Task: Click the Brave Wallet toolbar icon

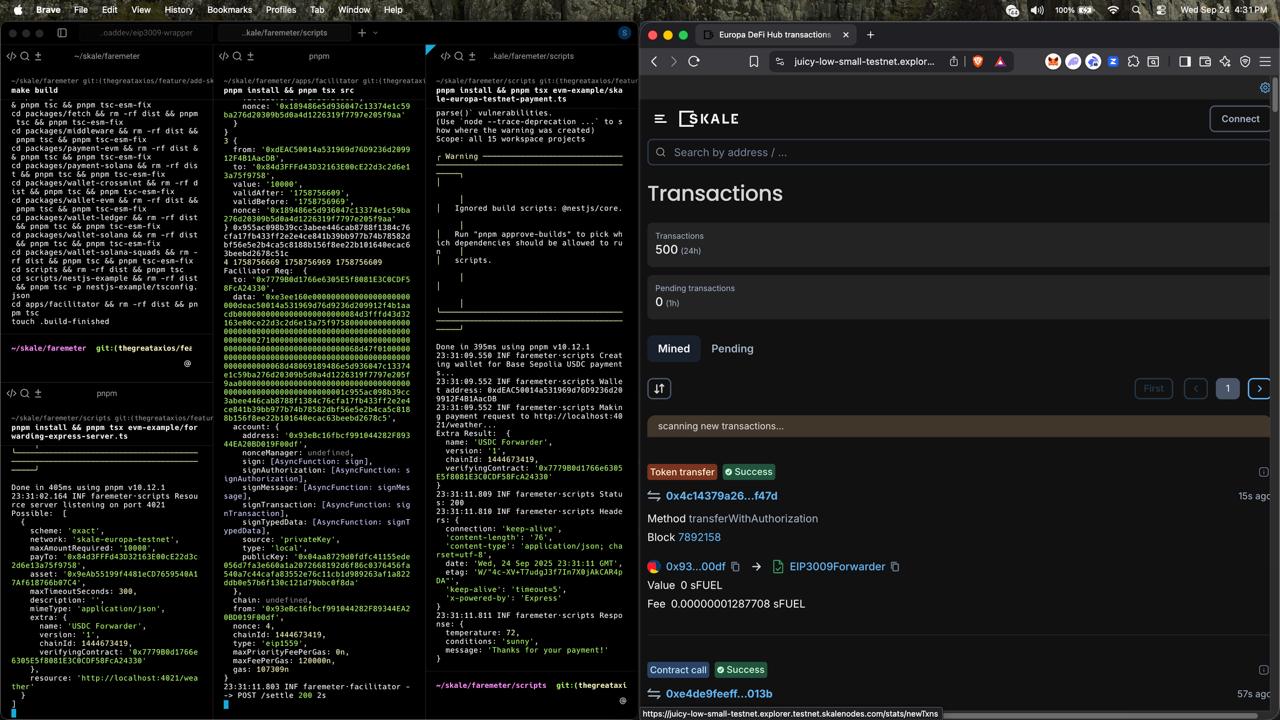Action: tap(1205, 61)
